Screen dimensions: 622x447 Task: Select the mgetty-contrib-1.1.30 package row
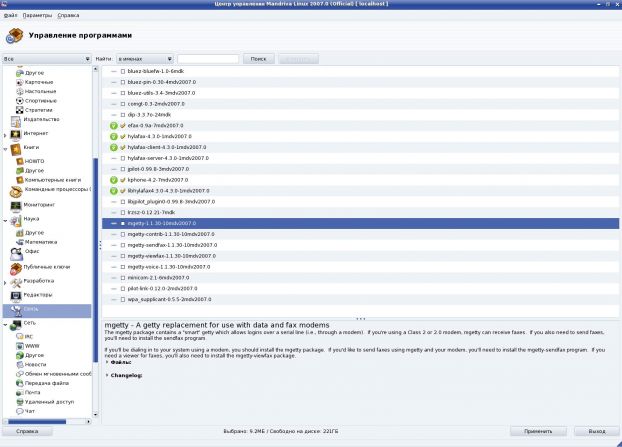click(x=360, y=234)
